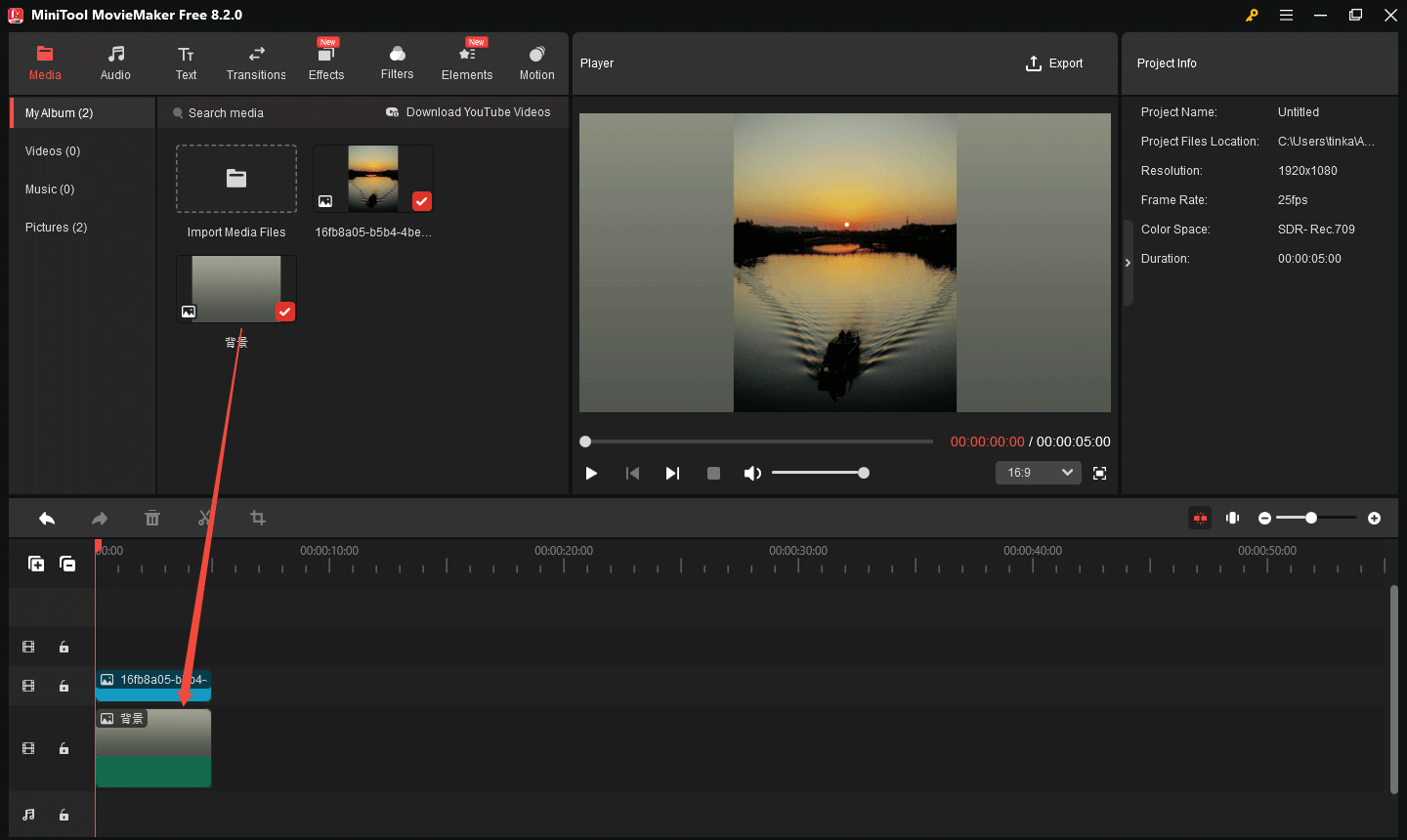Select the sunset picture thumbnail in the media library

click(373, 179)
